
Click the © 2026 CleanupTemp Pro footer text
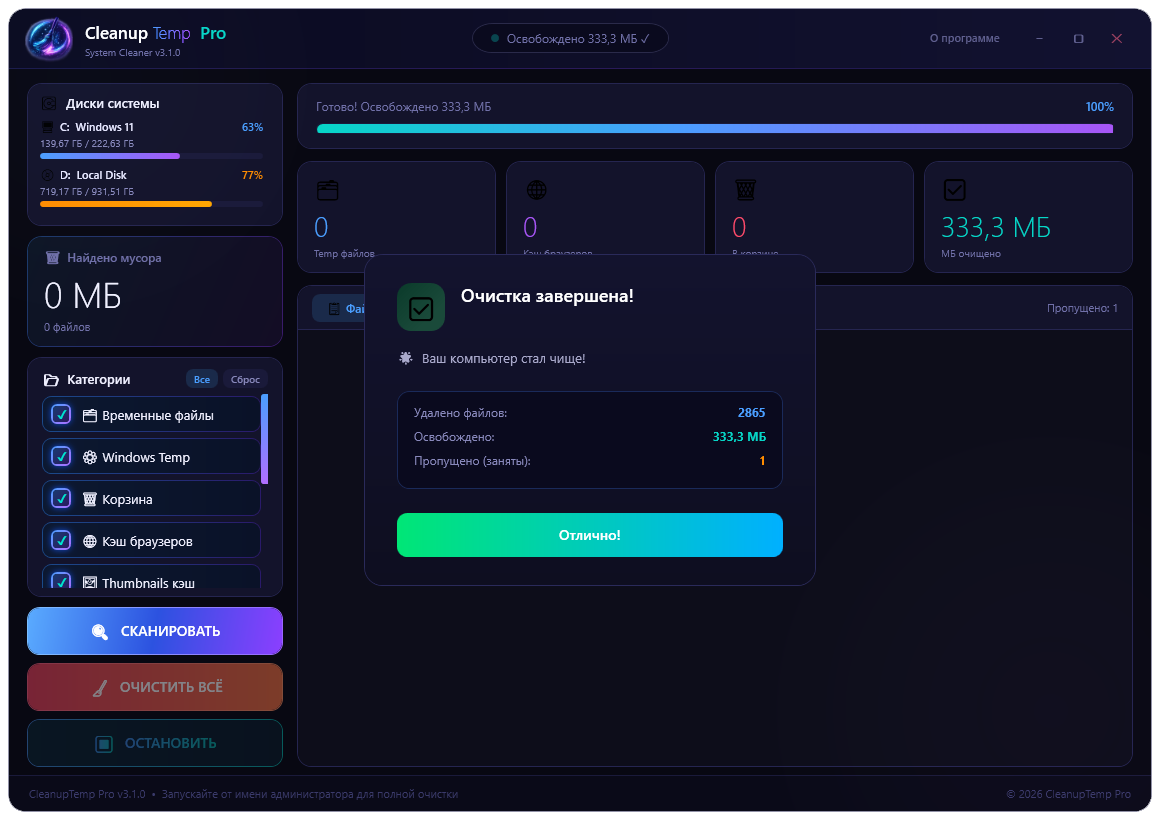tap(1068, 794)
